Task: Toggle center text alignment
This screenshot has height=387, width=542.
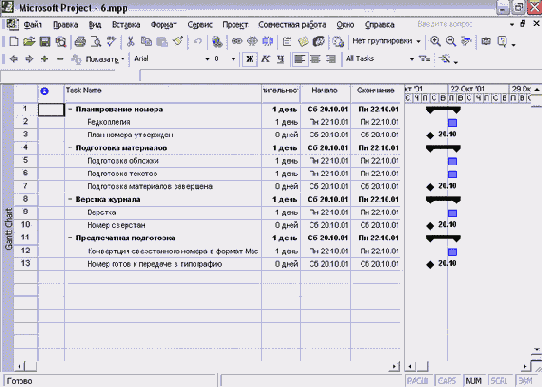Action: click(x=315, y=59)
